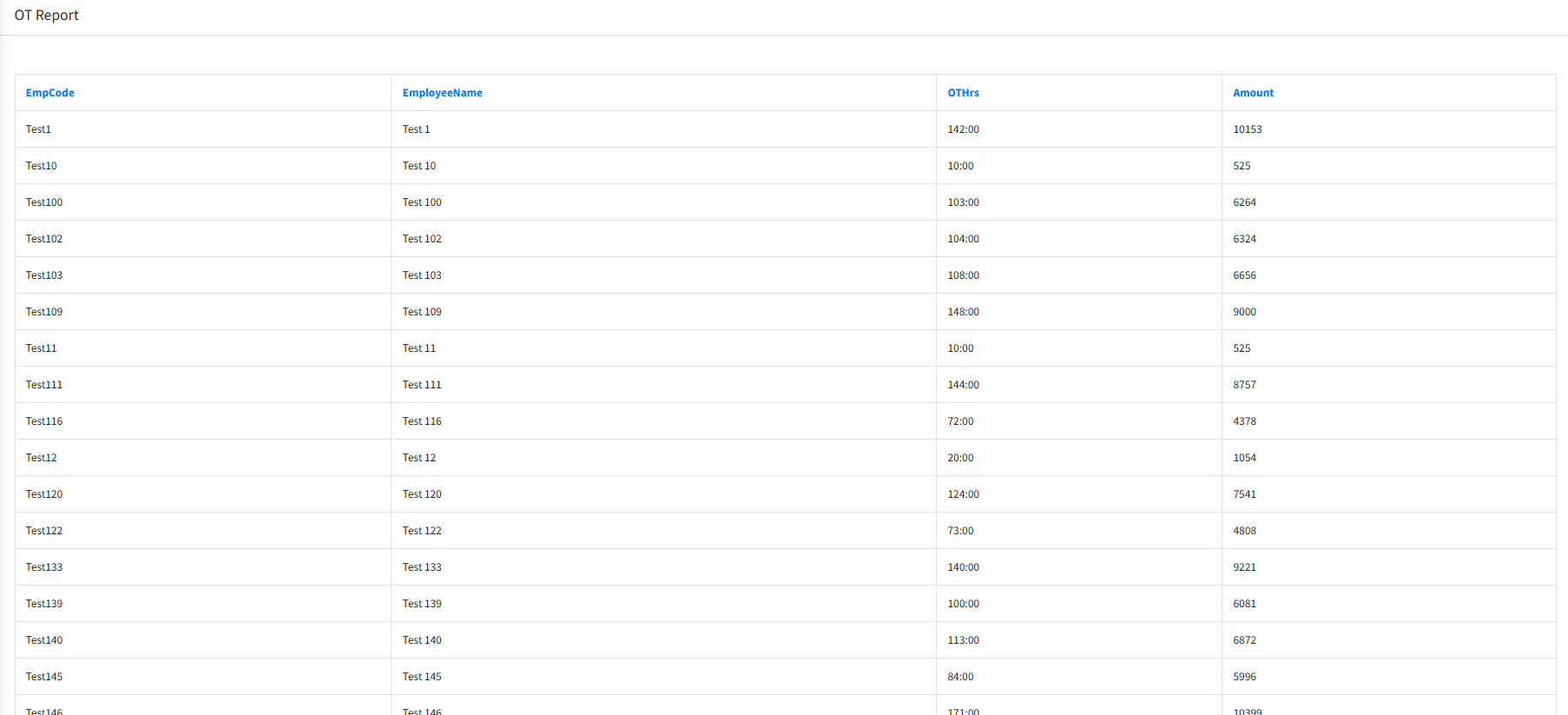Click the 108:00 OT hours entry
This screenshot has width=1568, height=715.
pos(963,275)
